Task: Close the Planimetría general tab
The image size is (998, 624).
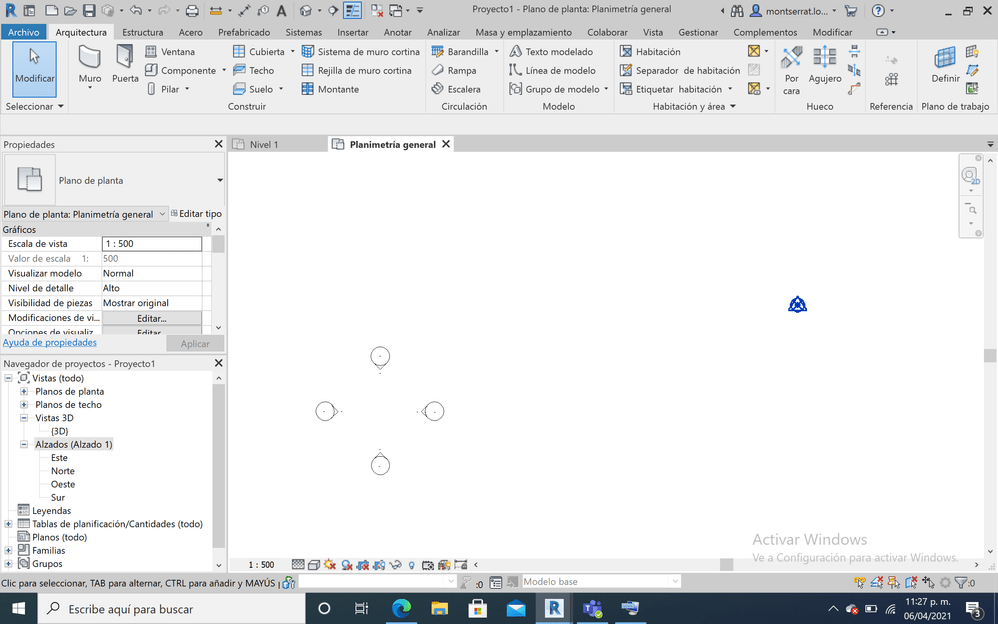Action: [446, 144]
